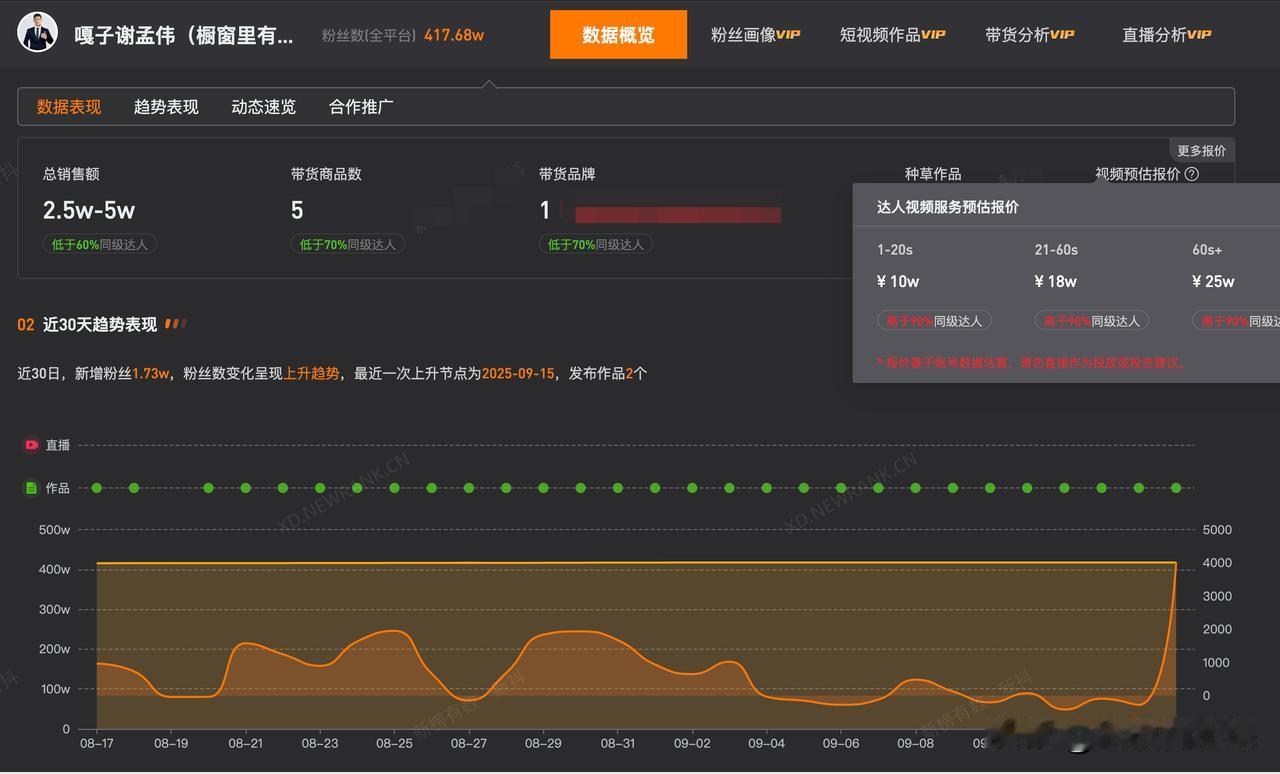Screen dimensions: 1280x774
Task: Click the 作品 dot above the 09-04 date
Action: pyautogui.click(x=766, y=488)
